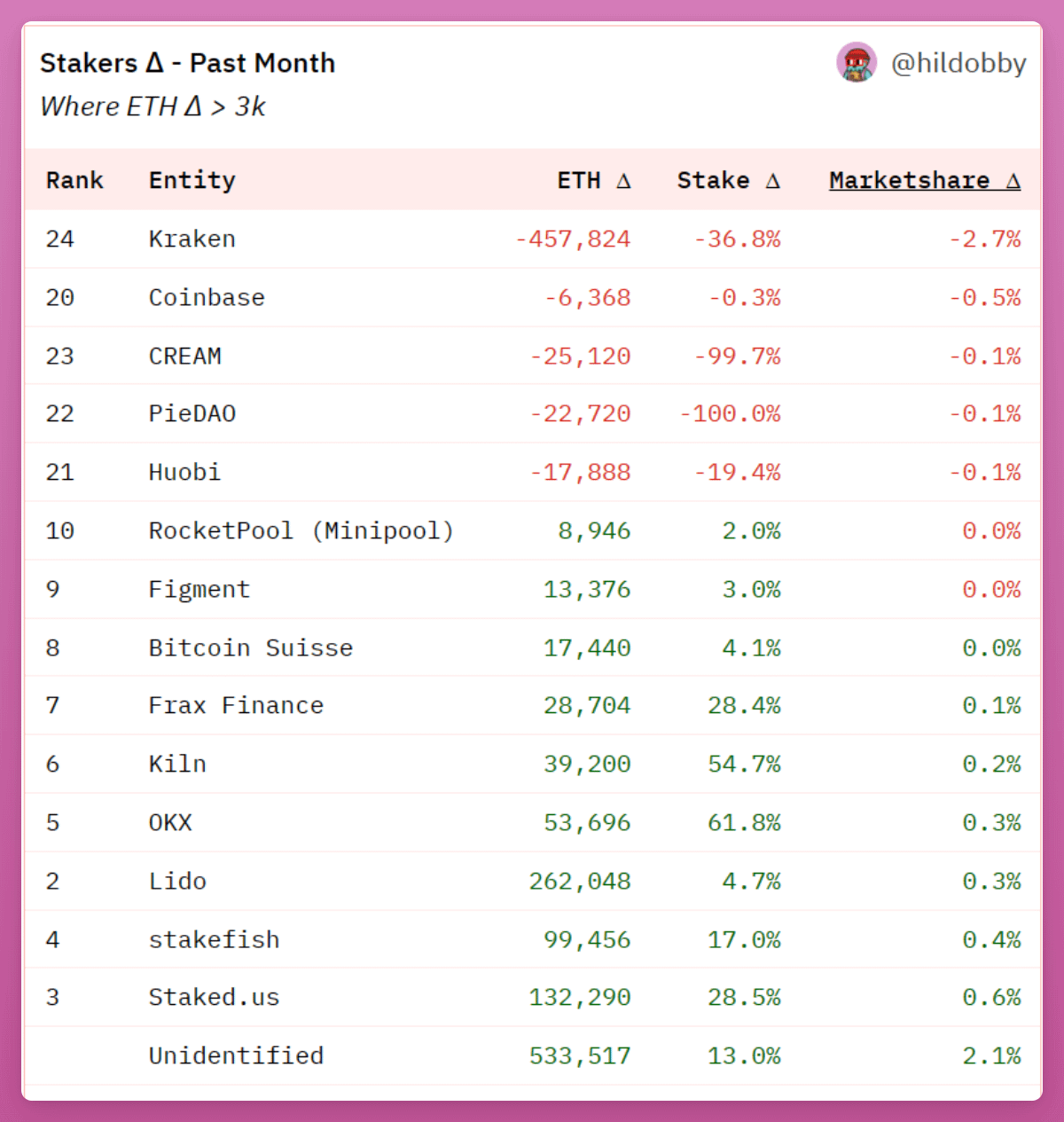Click OKX's 61.8% stake change

744,822
